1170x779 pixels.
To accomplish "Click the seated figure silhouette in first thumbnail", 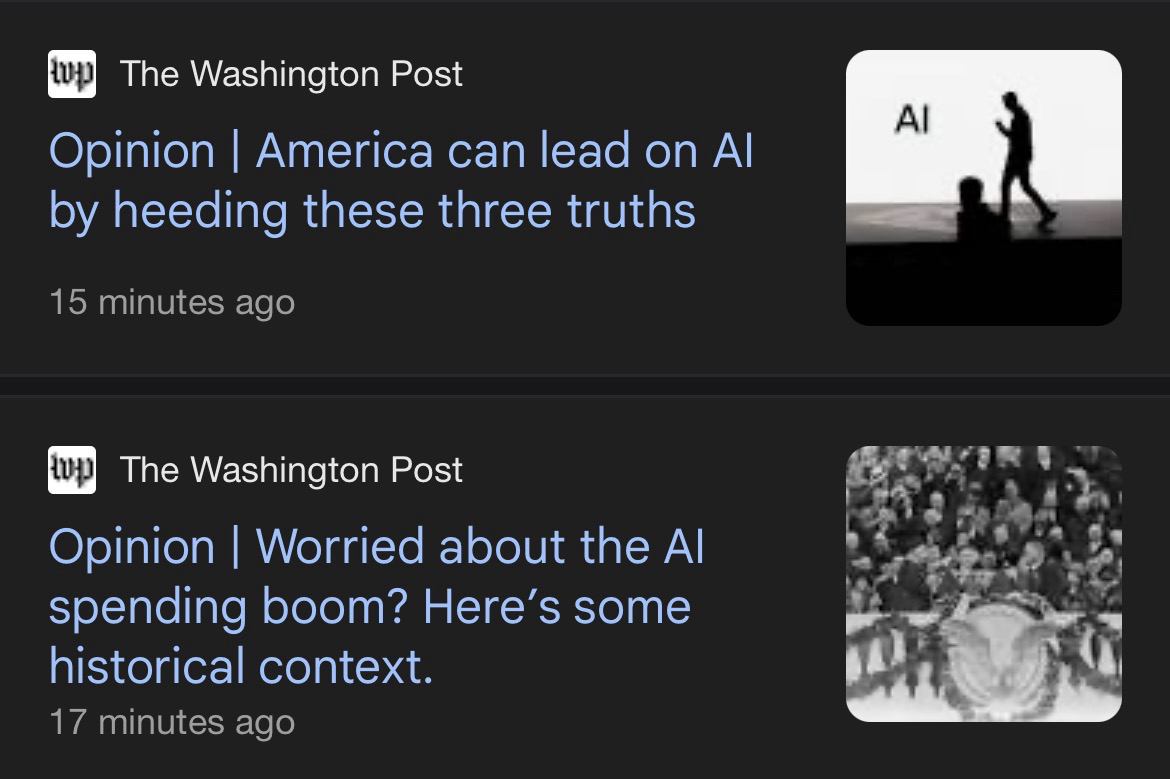I will (970, 207).
